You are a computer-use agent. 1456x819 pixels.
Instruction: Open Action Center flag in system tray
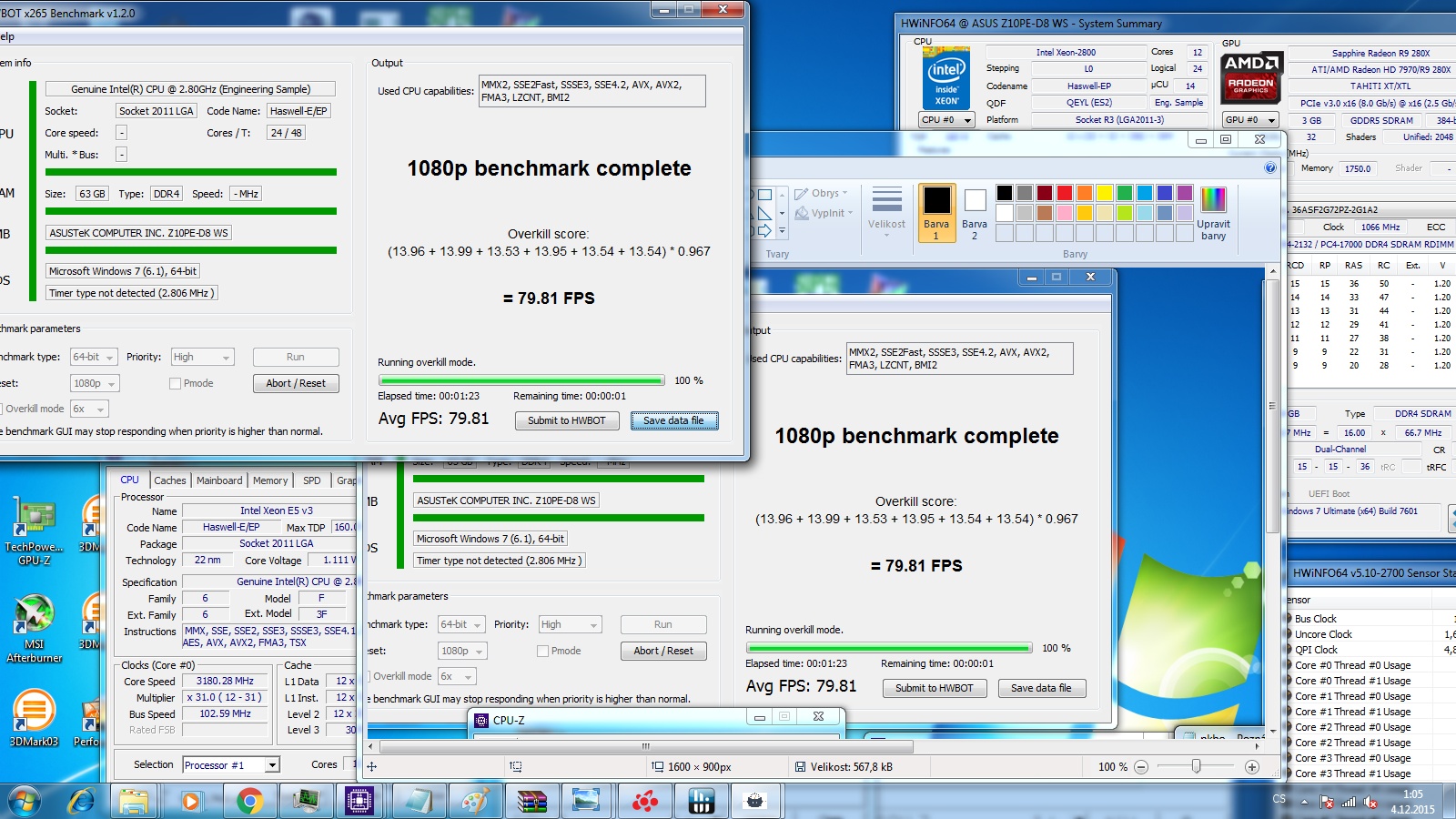(x=1327, y=802)
